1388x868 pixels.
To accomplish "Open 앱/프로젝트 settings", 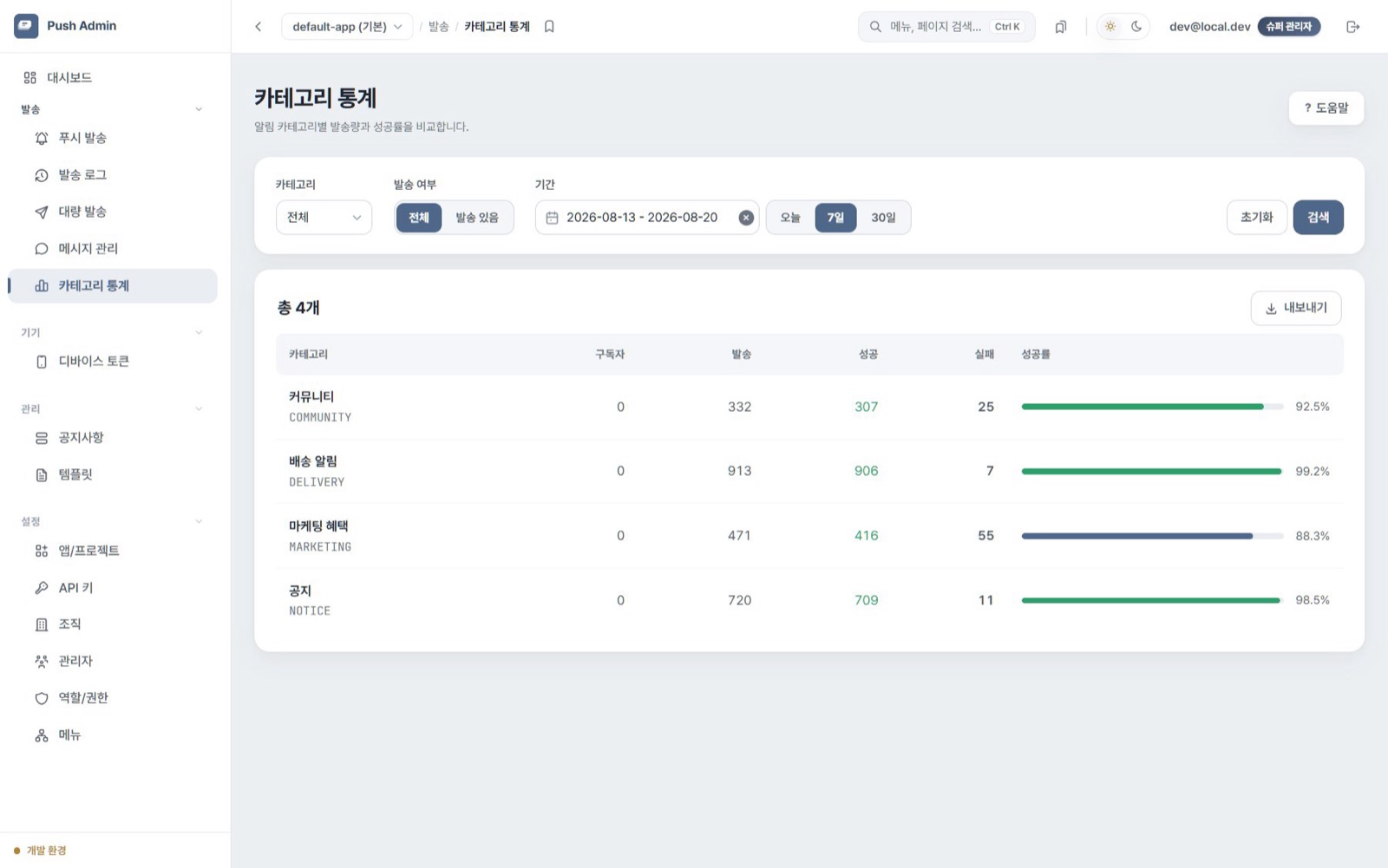I will coord(113,551).
